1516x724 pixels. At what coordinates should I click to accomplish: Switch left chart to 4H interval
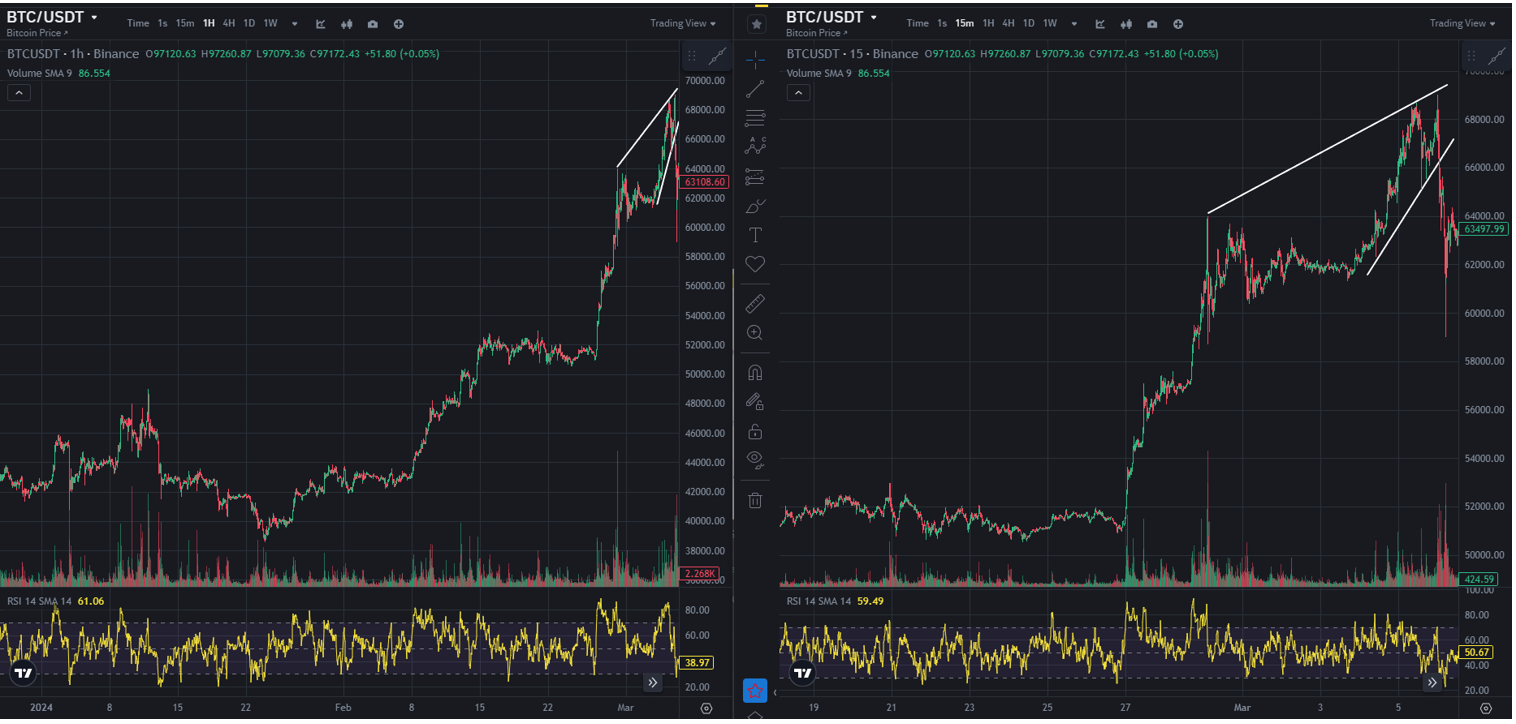pyautogui.click(x=229, y=23)
